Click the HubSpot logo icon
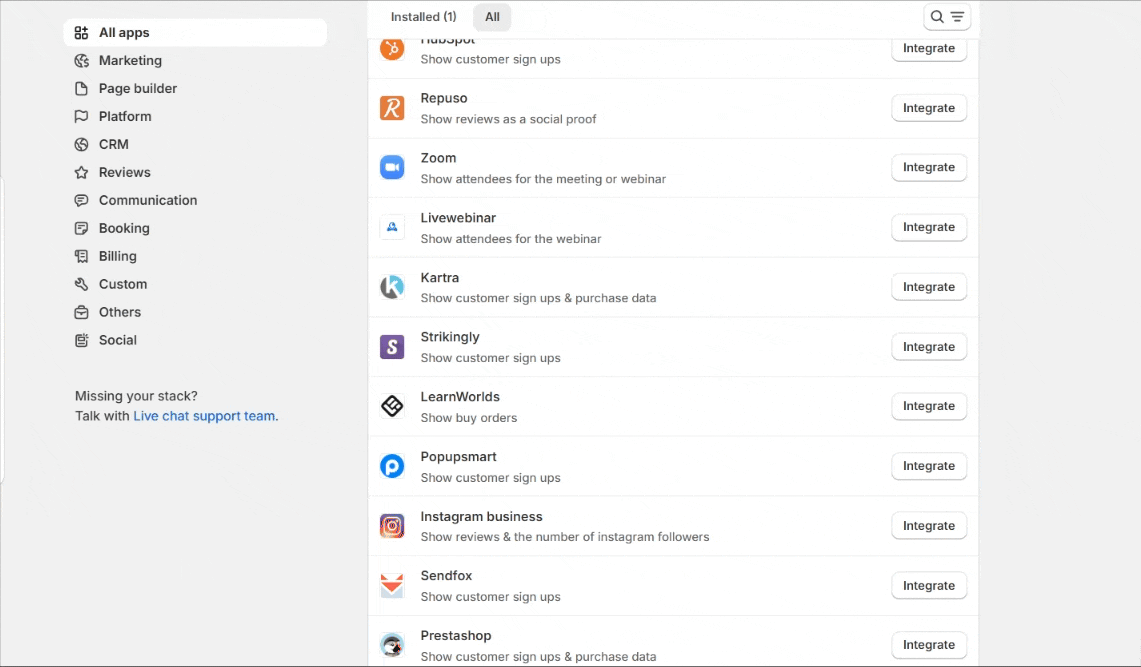Screen dimensions: 1141x667 coord(392,49)
